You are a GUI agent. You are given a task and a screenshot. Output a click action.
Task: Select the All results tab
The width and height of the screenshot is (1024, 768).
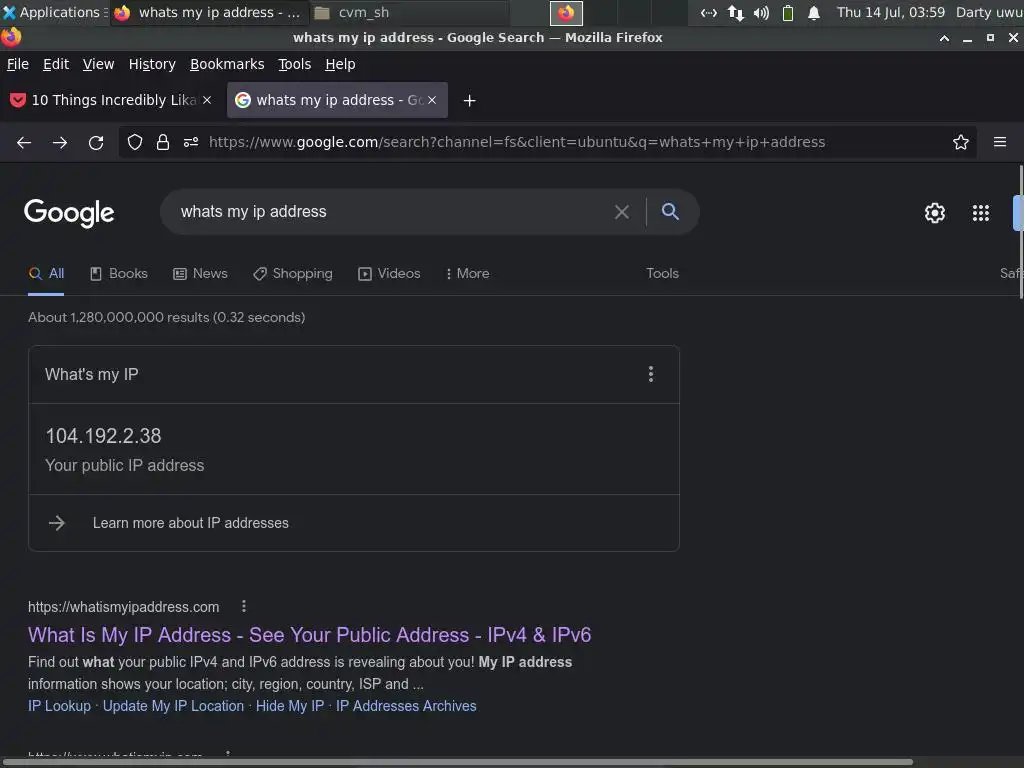[x=46, y=274]
